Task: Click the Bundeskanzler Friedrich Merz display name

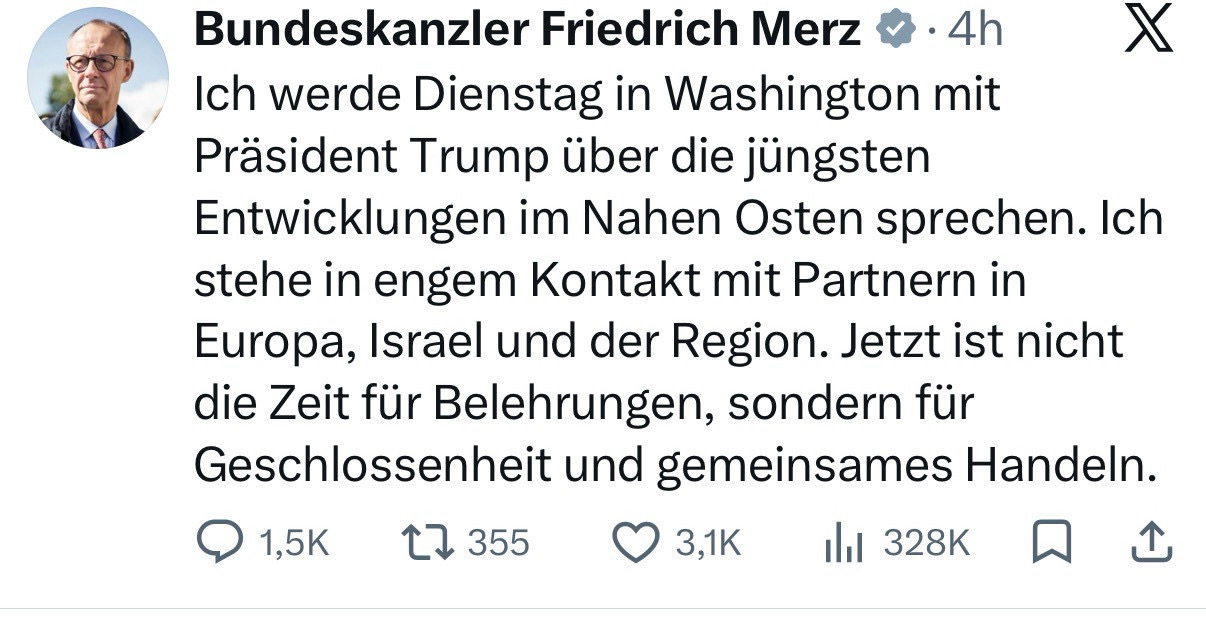Action: [527, 31]
